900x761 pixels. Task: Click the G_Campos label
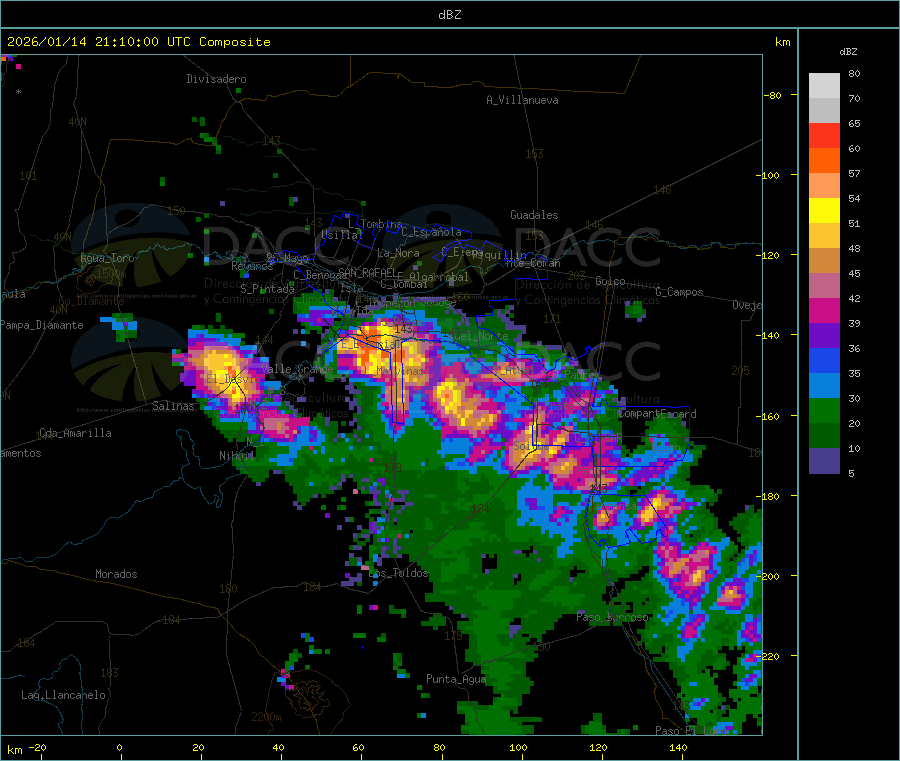pos(680,292)
